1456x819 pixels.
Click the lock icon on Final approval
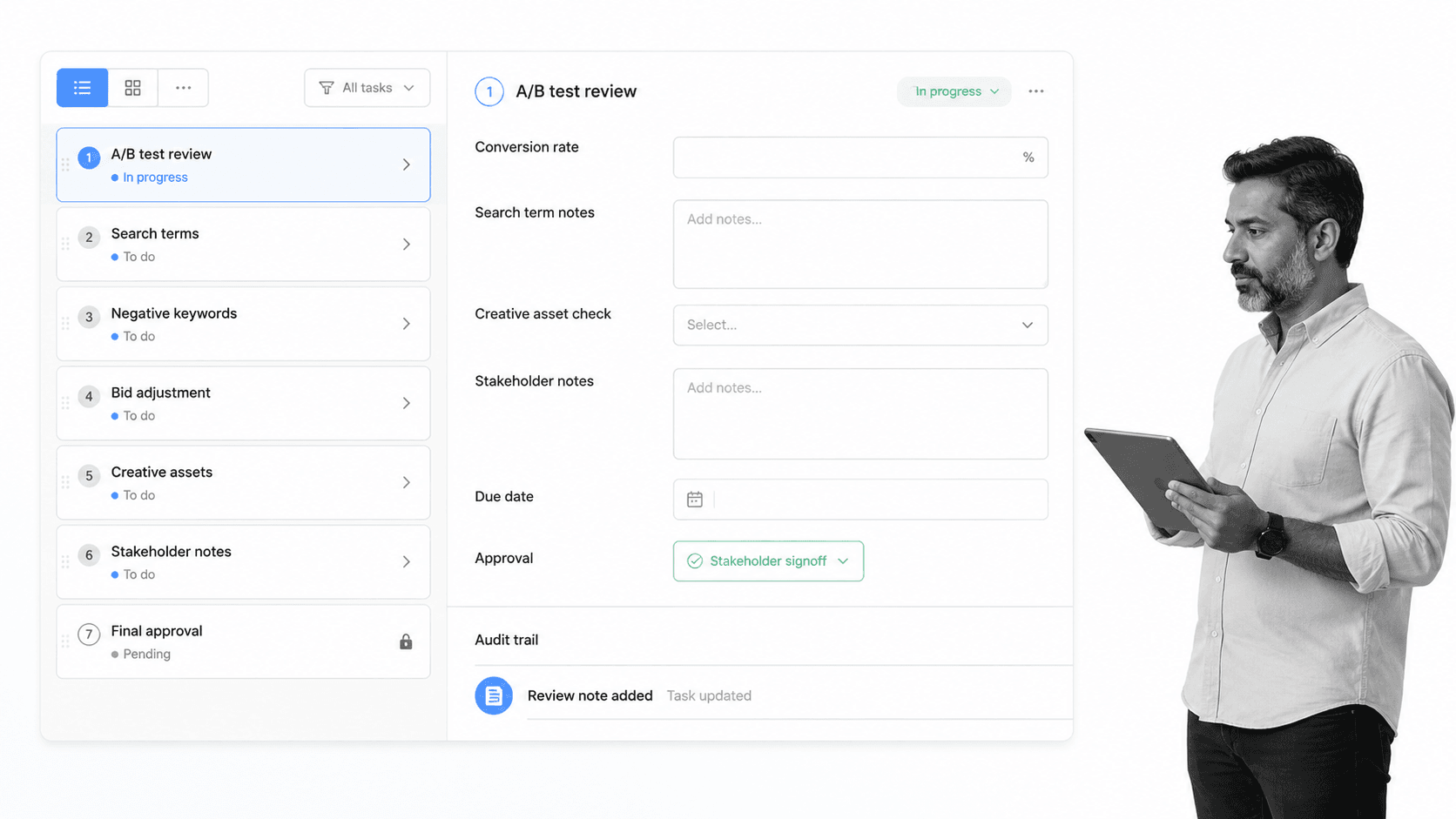406,641
